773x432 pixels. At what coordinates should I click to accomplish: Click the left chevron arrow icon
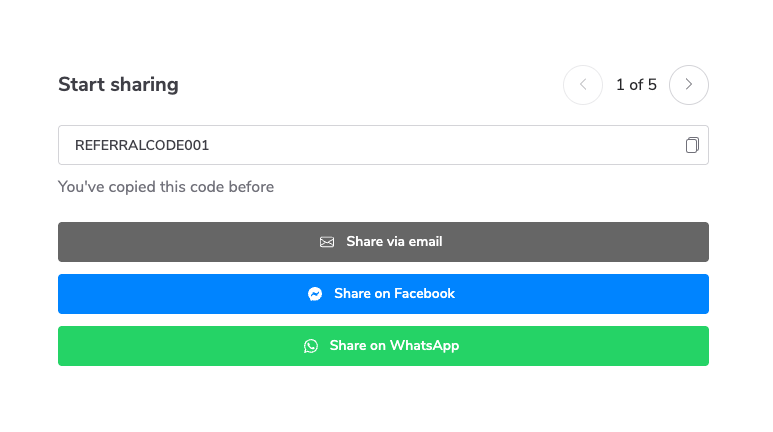pyautogui.click(x=583, y=85)
